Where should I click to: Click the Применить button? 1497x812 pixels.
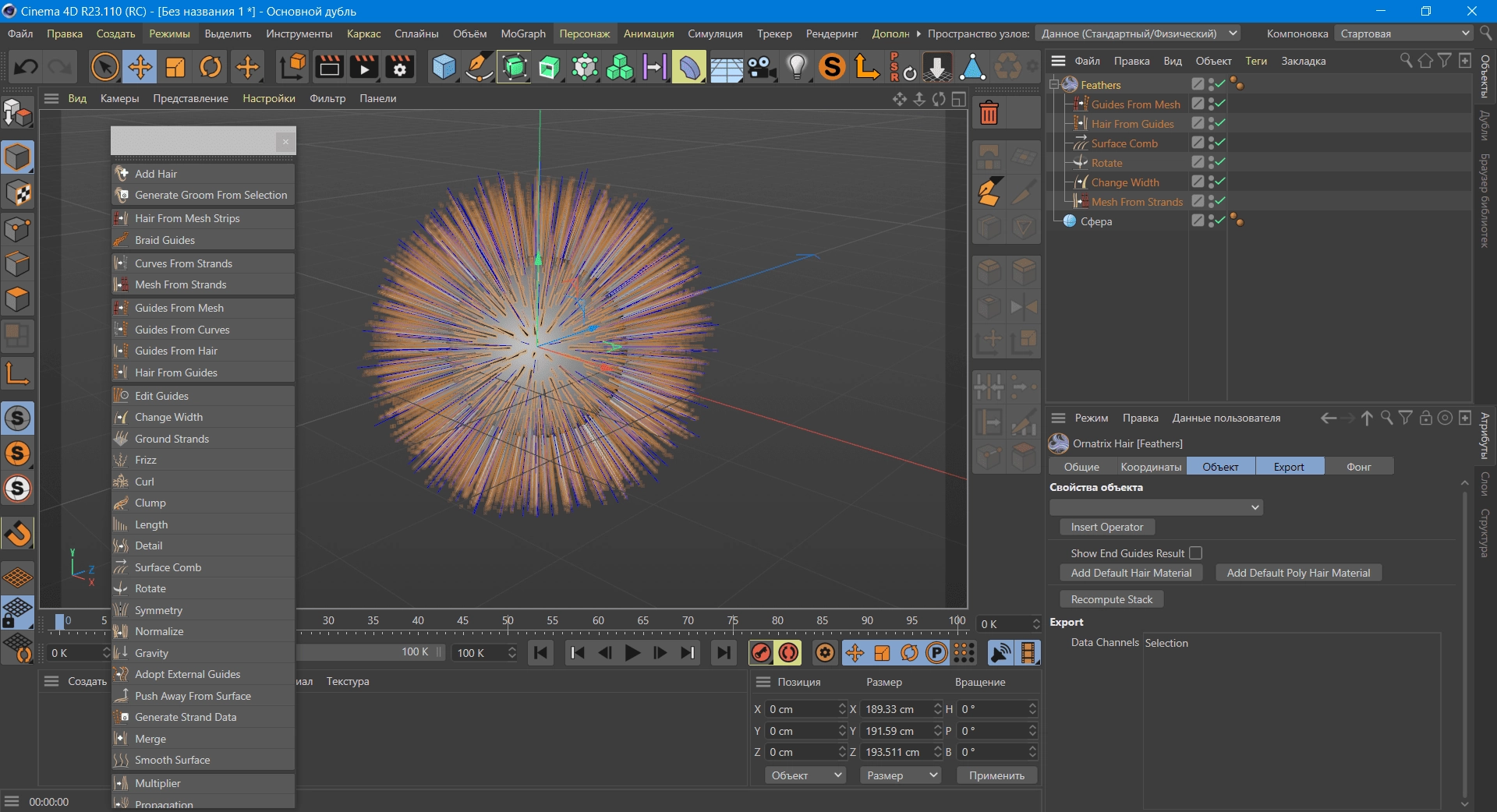(996, 775)
